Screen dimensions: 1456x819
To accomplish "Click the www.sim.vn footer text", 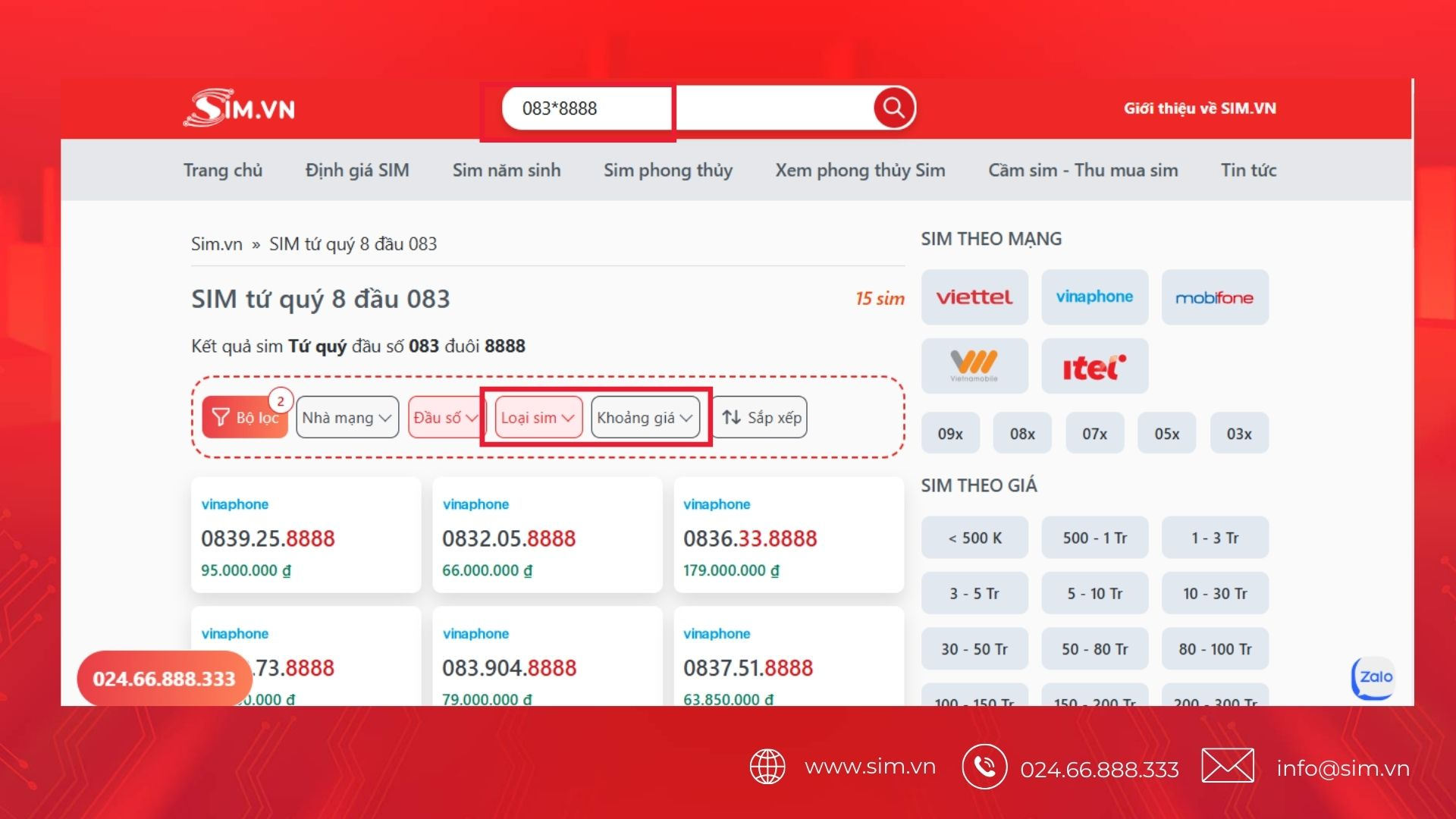I will [x=870, y=767].
